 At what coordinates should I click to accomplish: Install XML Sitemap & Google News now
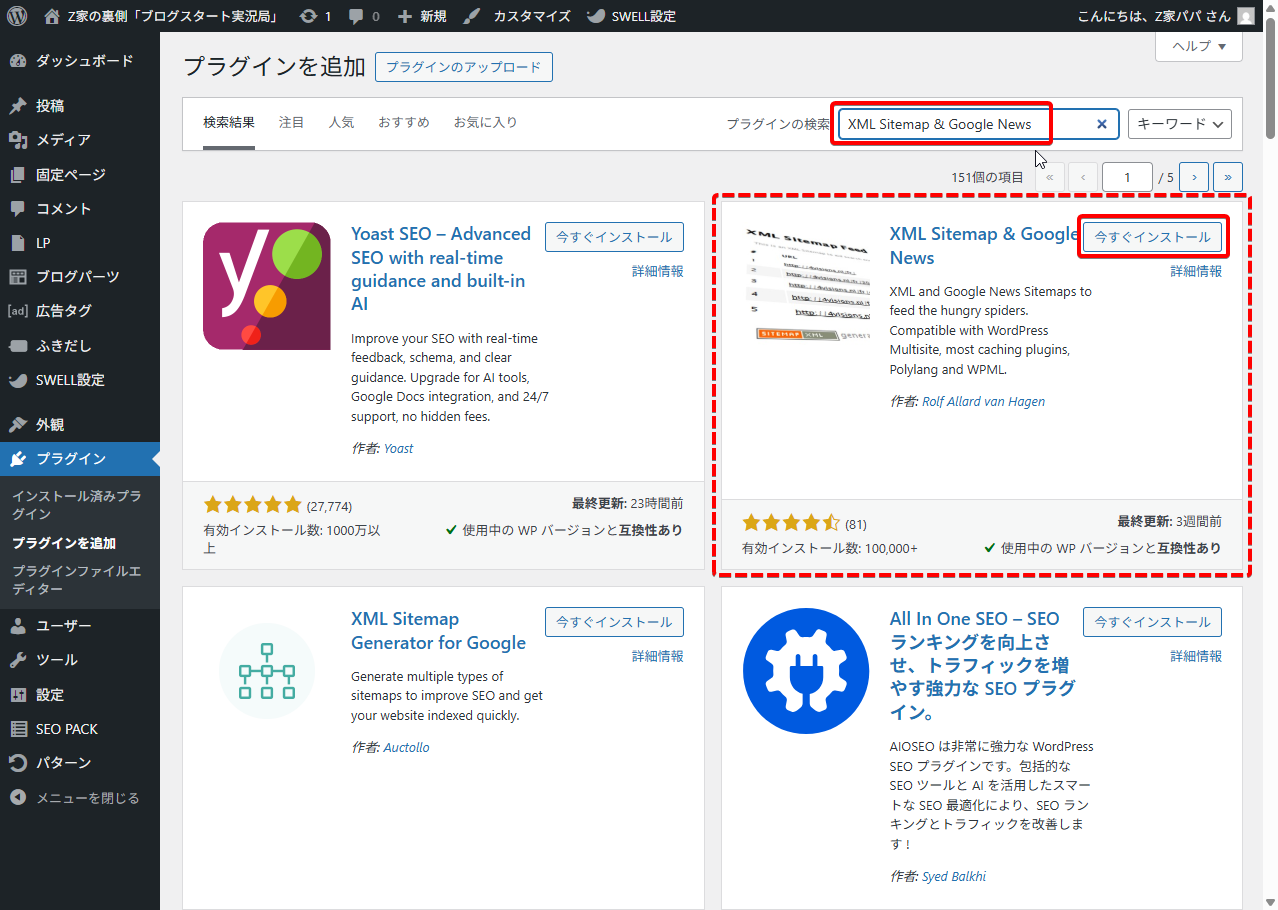tap(1152, 237)
